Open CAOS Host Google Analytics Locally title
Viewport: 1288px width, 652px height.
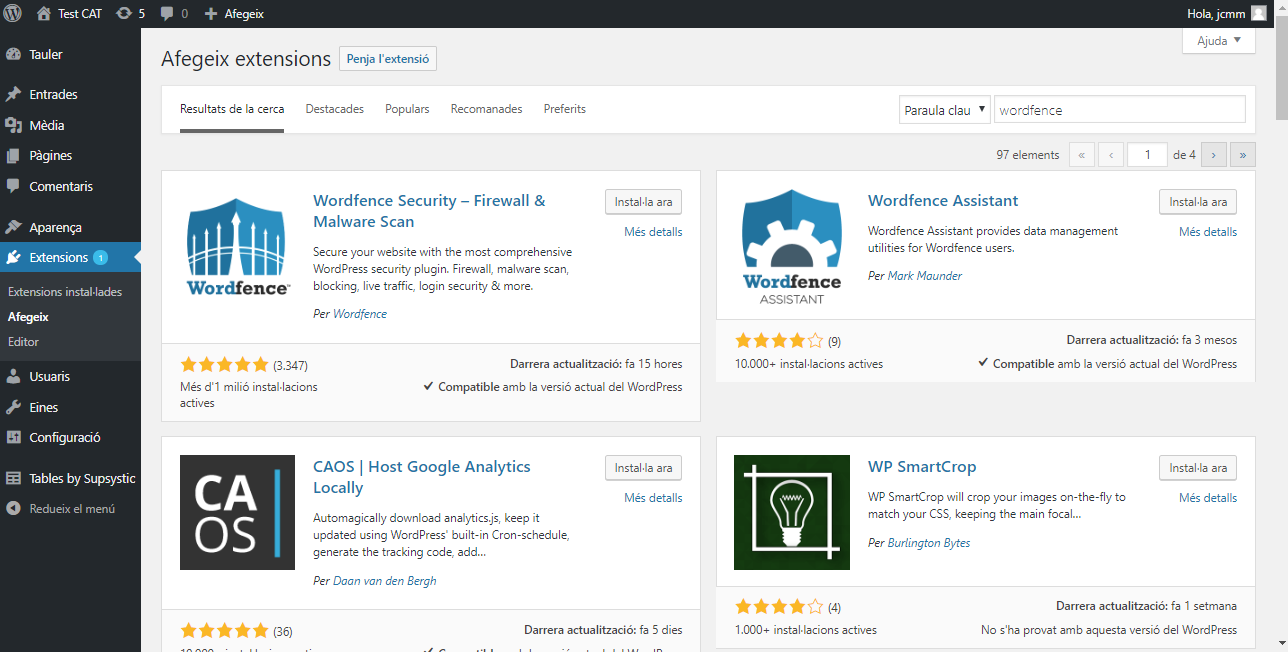coord(422,477)
